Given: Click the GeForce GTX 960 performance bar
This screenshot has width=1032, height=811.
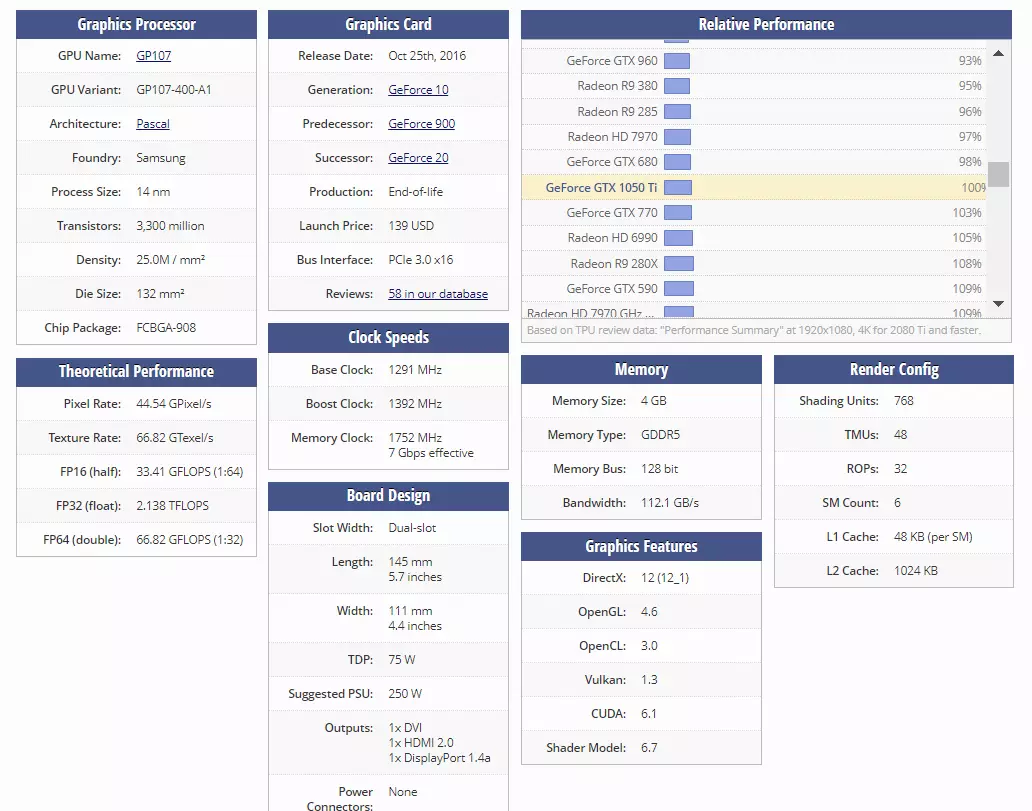Looking at the screenshot, I should [x=677, y=61].
